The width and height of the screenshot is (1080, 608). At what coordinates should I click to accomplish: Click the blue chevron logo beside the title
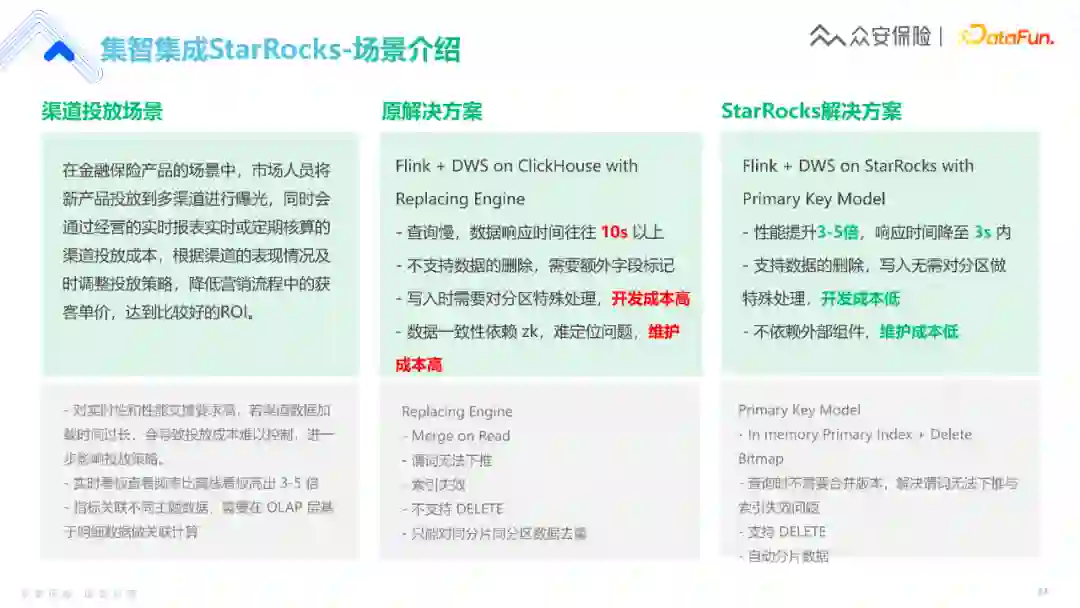[x=59, y=52]
